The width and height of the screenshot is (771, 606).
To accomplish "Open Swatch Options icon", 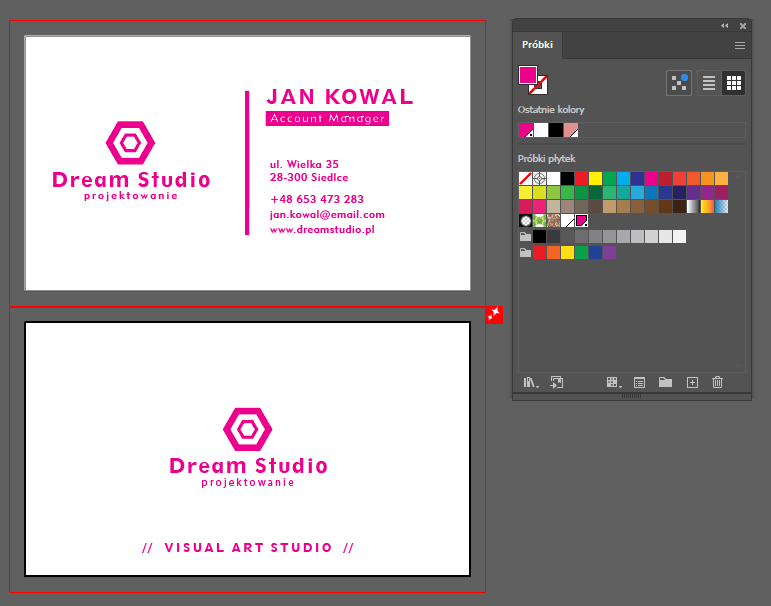I will [640, 382].
